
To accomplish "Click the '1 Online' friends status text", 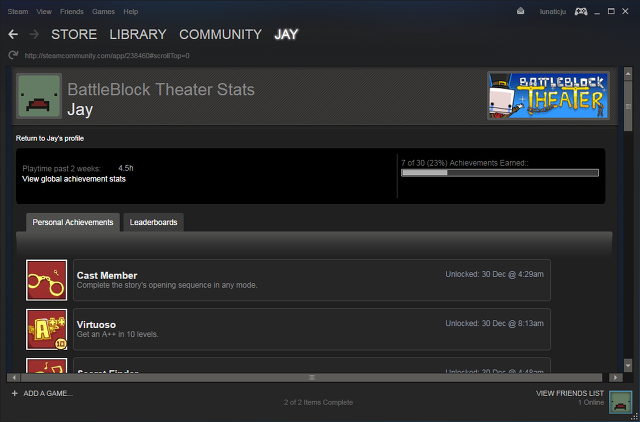I will [591, 402].
